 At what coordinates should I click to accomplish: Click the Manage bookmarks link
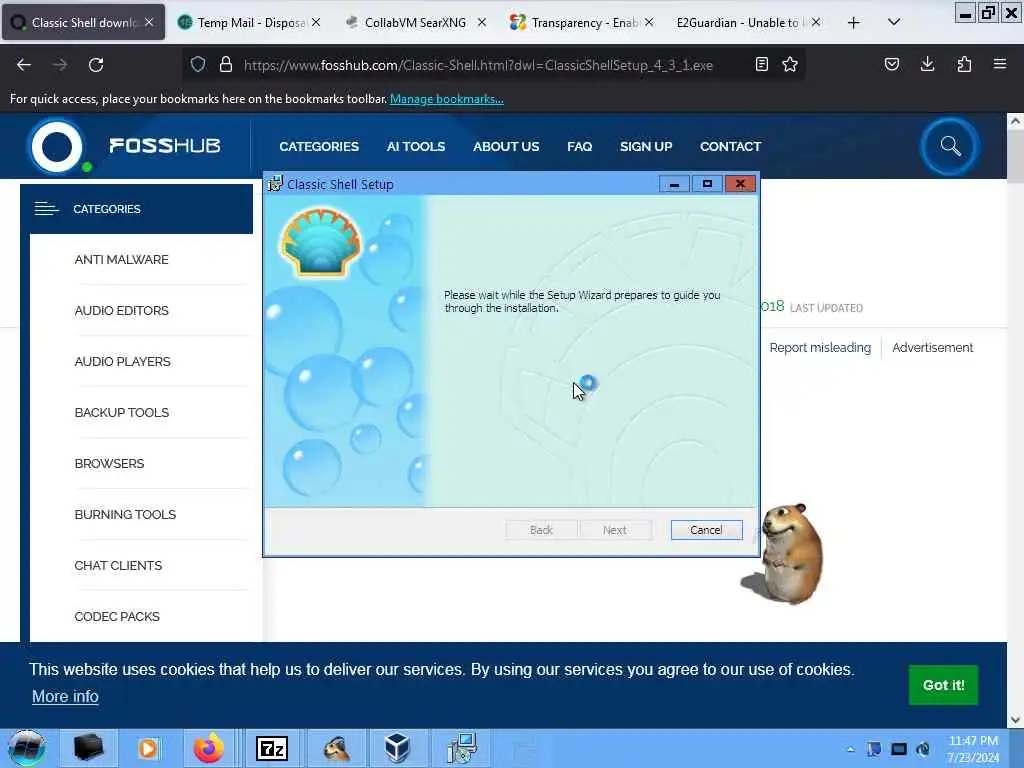pos(447,99)
